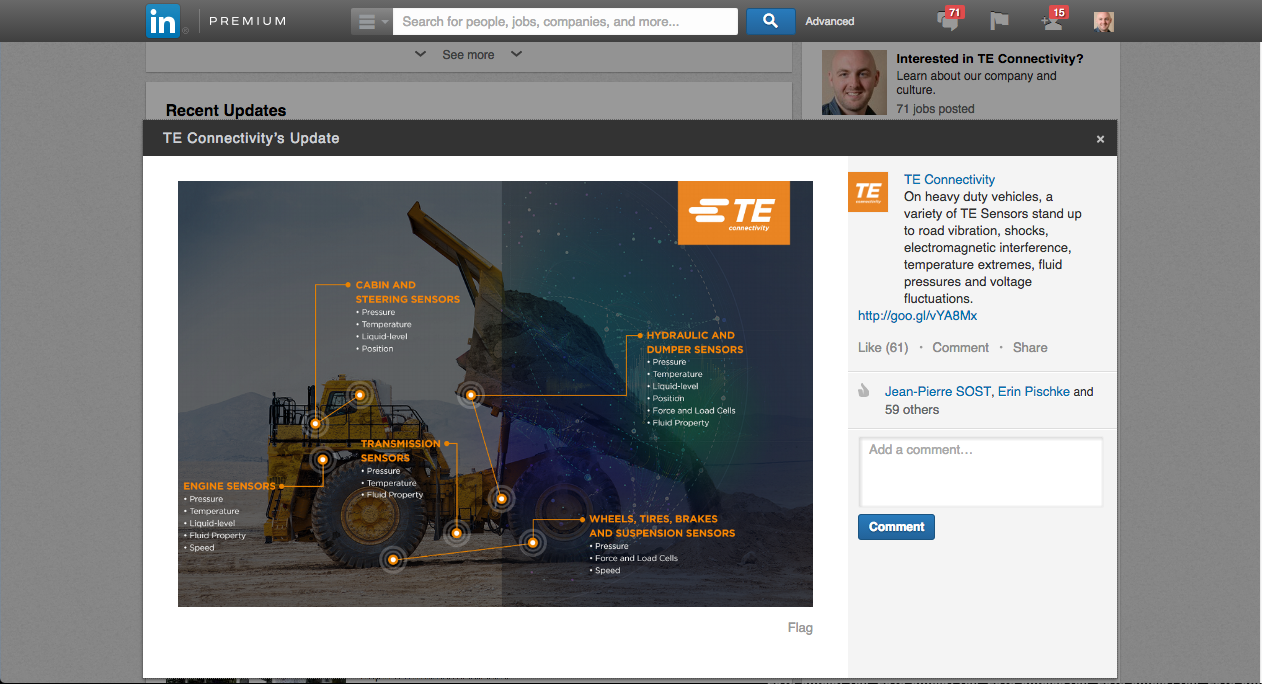Viewport: 1262px width, 684px height.
Task: Submit with the blue Comment button
Action: coord(896,527)
